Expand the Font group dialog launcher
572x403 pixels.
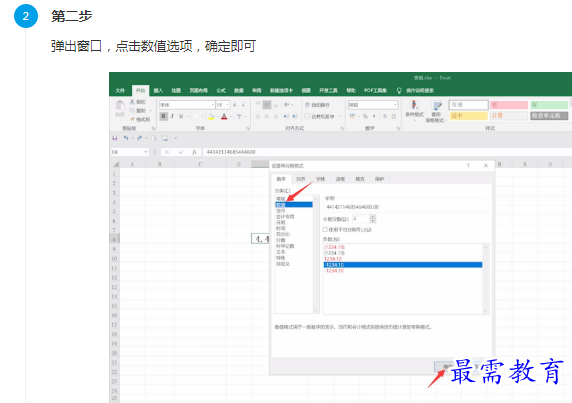pyautogui.click(x=247, y=128)
